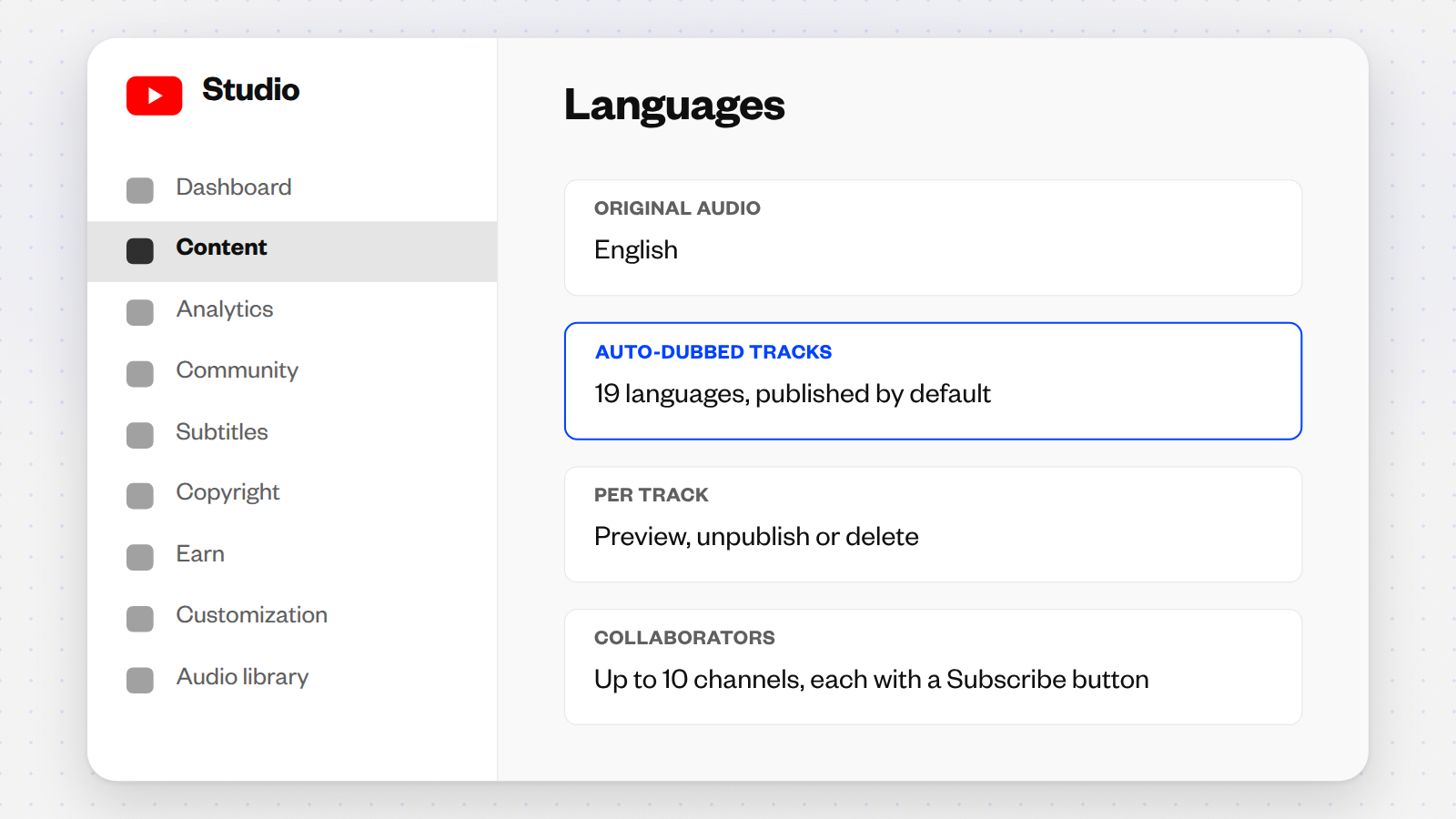The height and width of the screenshot is (819, 1456).
Task: Click the Copyright sidebar icon
Action: (140, 496)
